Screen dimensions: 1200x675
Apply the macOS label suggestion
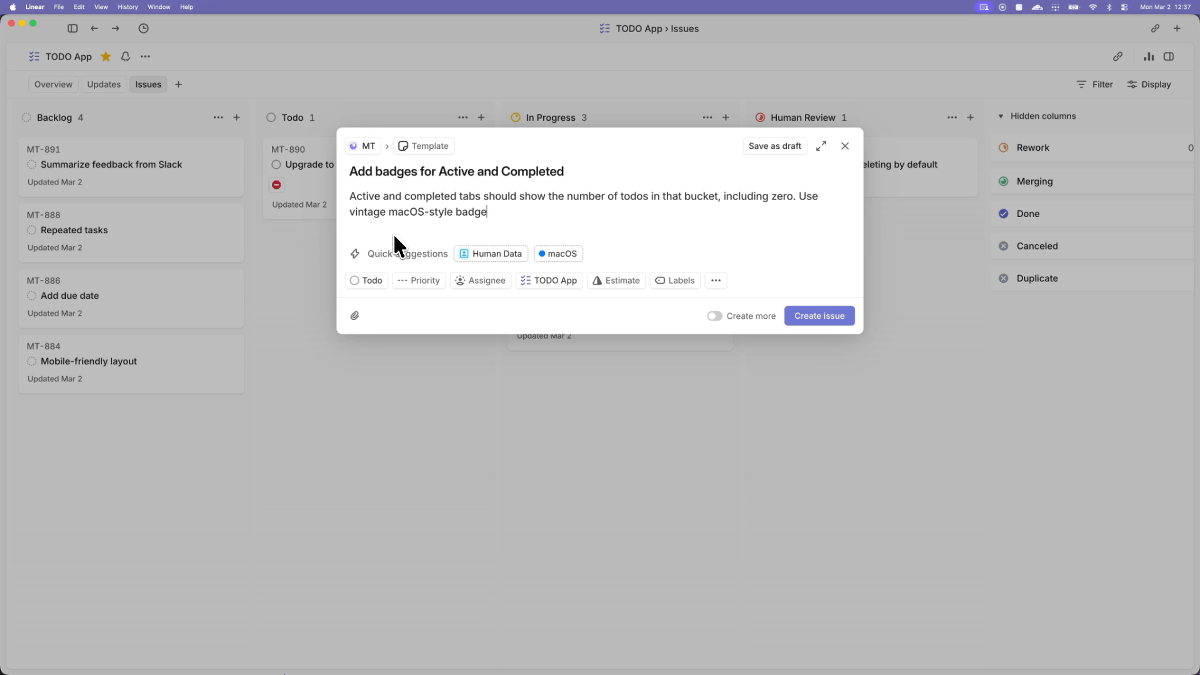pyautogui.click(x=558, y=254)
